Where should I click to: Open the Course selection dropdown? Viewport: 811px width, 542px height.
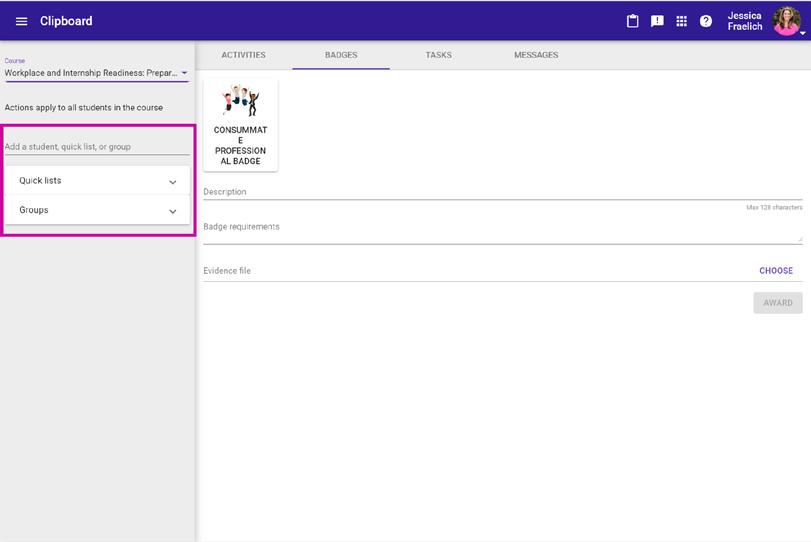click(96, 73)
